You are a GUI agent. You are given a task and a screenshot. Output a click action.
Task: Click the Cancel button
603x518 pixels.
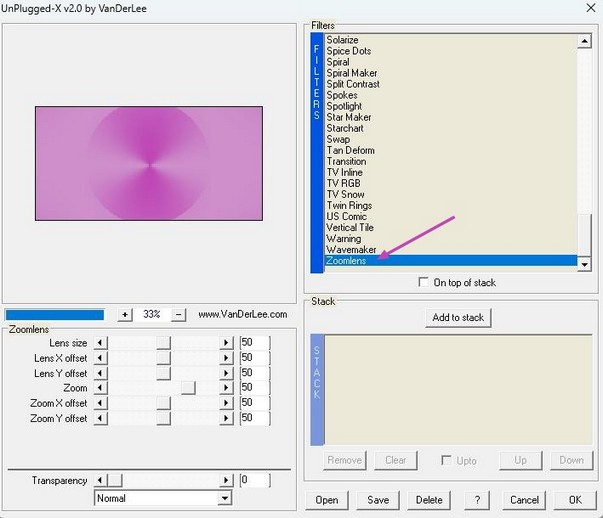pos(524,500)
